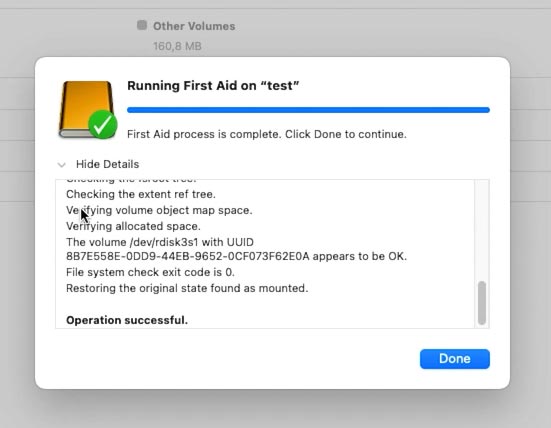Click the Running First Aid on "test" title
Viewport: 551px width, 428px height.
point(213,86)
